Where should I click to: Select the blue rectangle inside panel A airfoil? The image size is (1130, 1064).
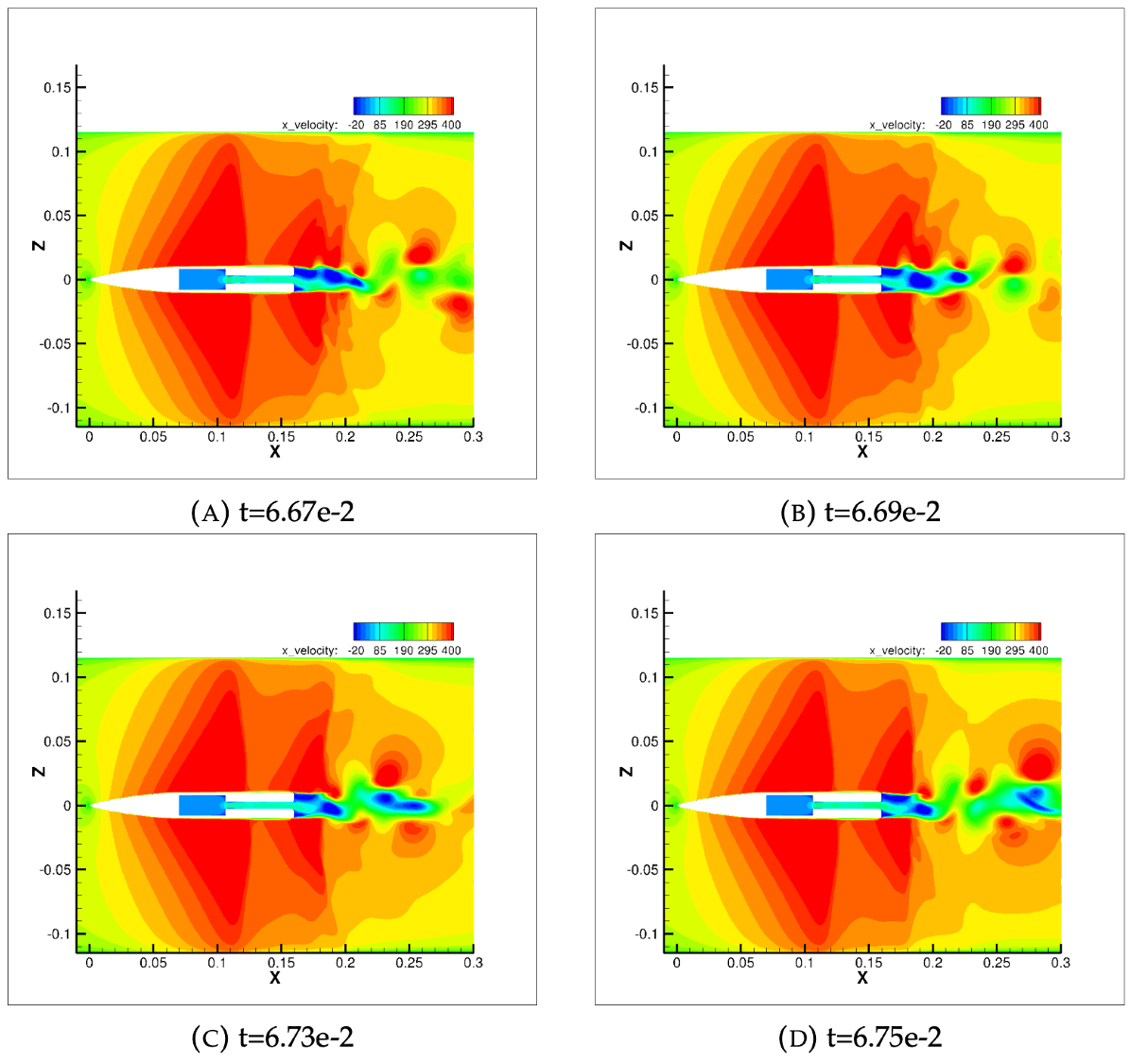pos(201,279)
